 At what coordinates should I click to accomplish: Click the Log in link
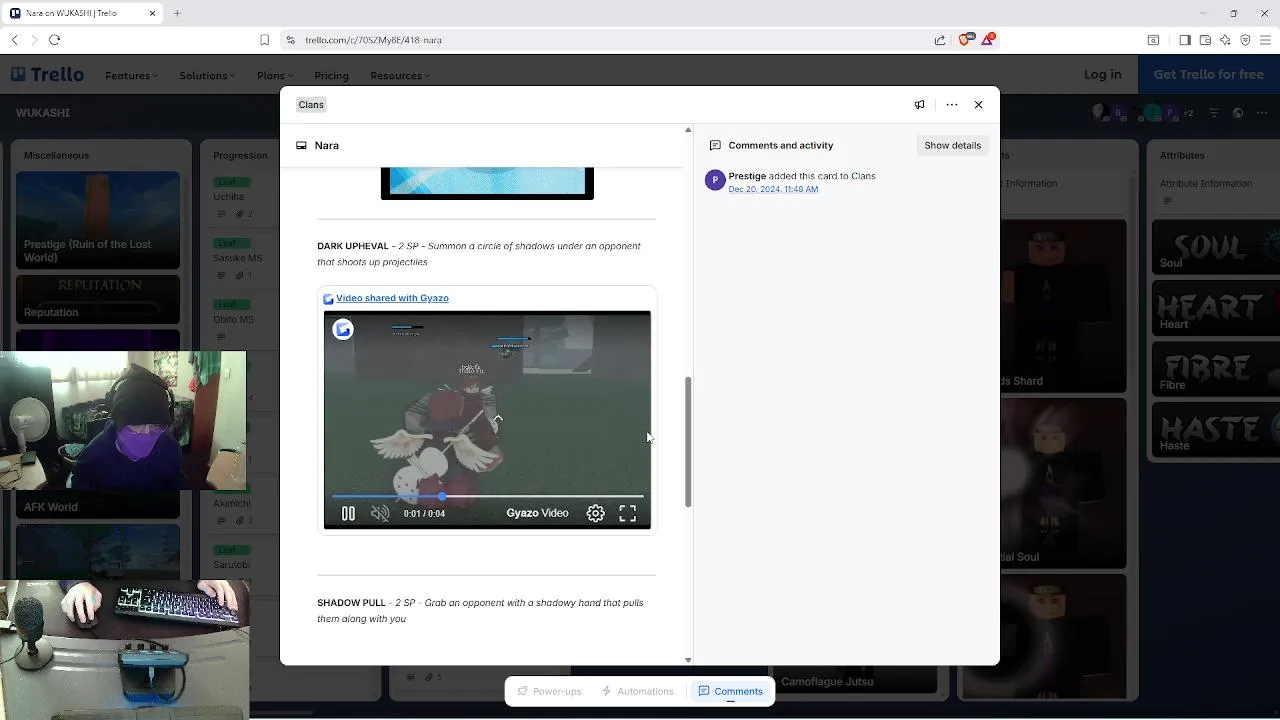[1102, 74]
